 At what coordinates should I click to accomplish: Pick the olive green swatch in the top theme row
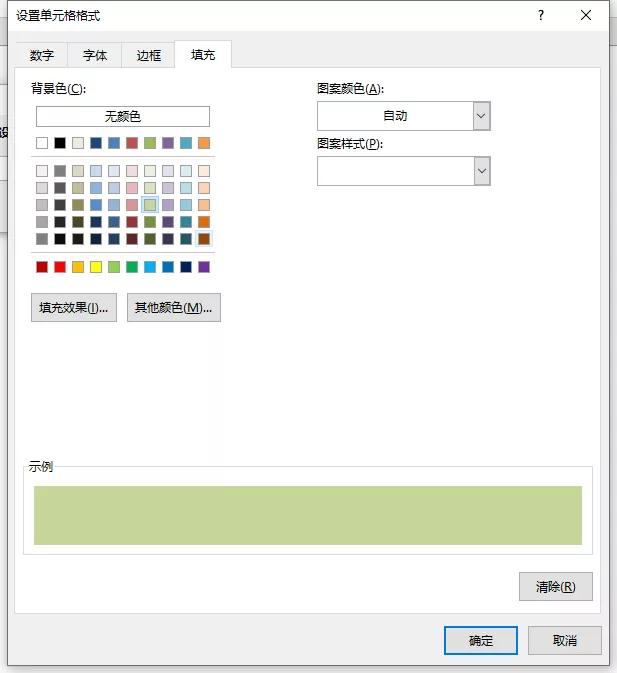(150, 143)
